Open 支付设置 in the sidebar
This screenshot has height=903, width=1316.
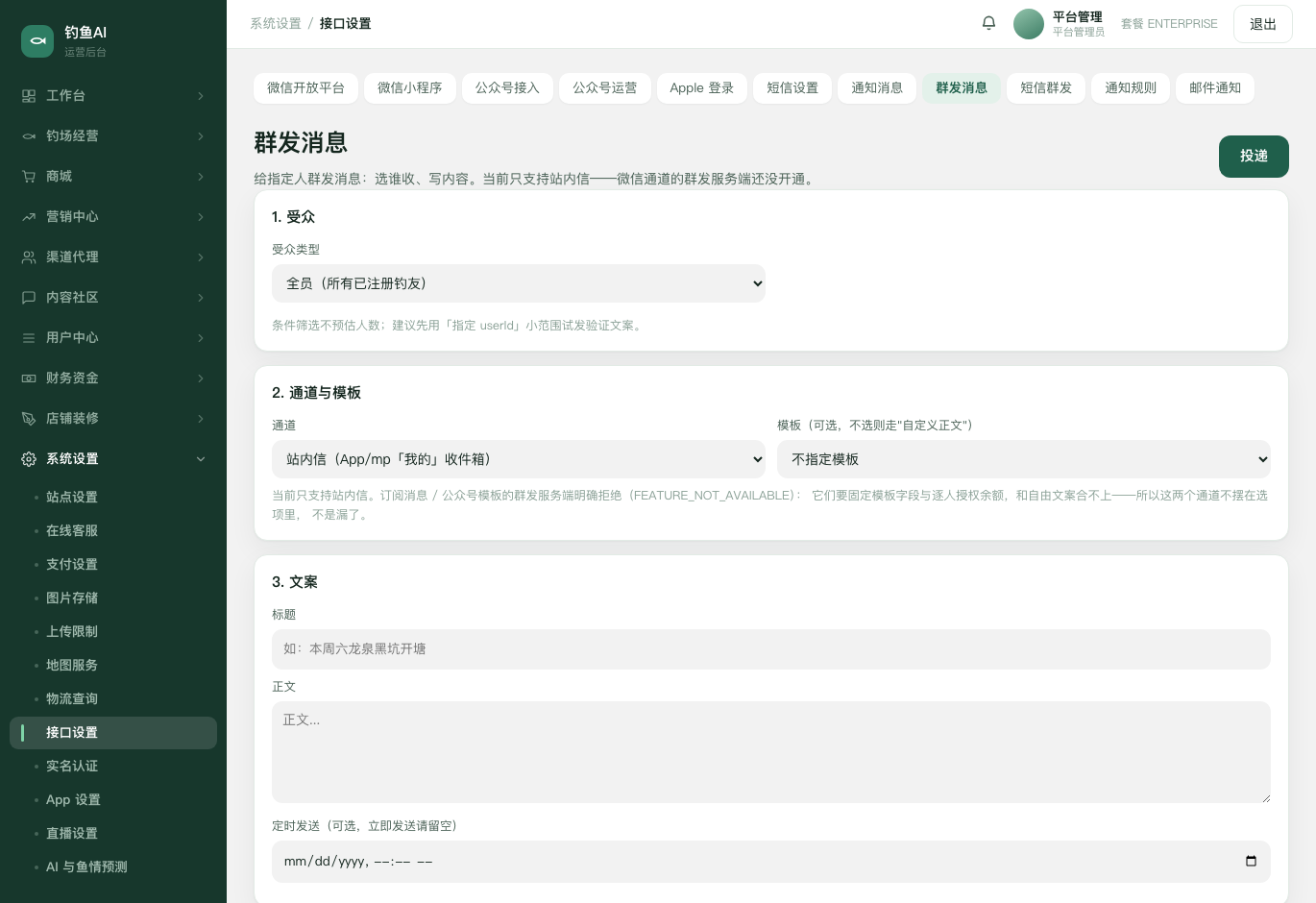click(x=113, y=565)
